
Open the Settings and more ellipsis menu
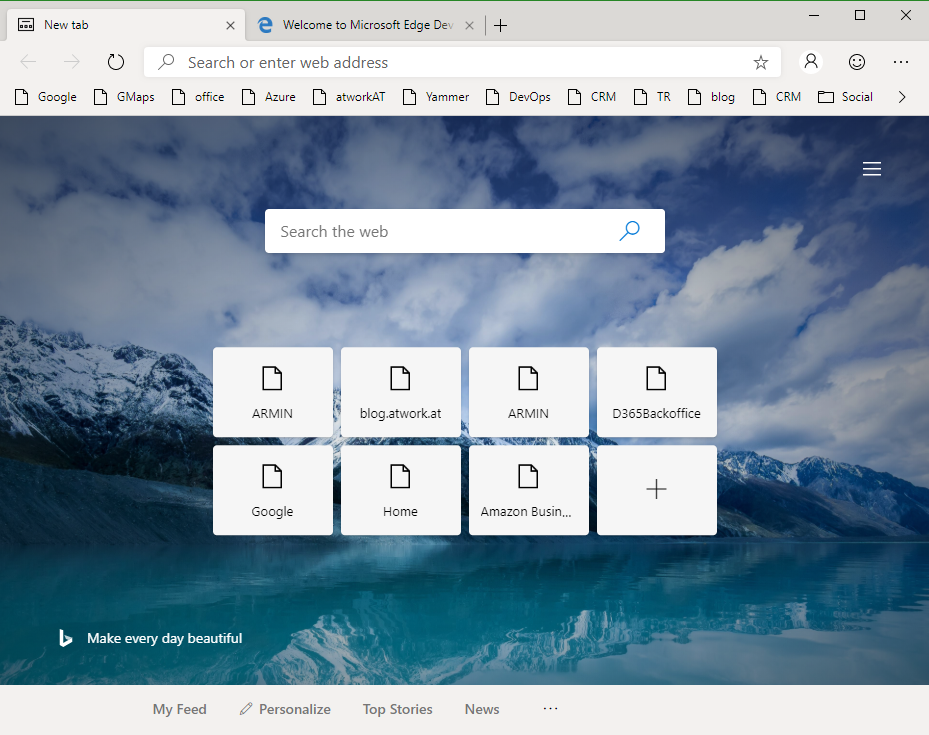pos(901,62)
